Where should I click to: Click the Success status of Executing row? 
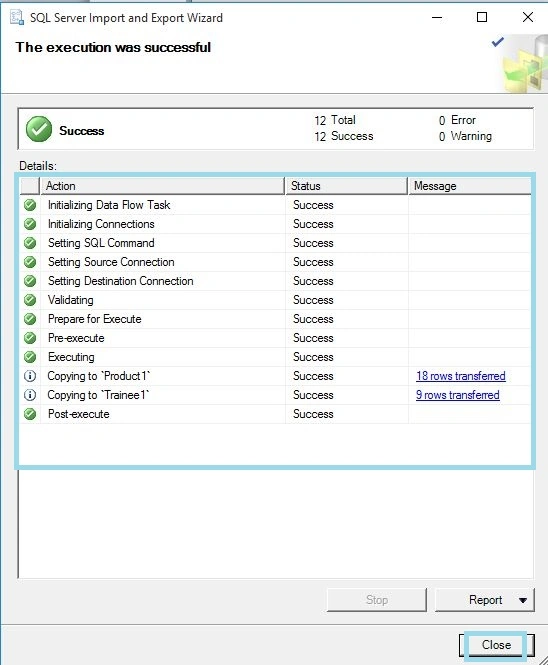(313, 357)
